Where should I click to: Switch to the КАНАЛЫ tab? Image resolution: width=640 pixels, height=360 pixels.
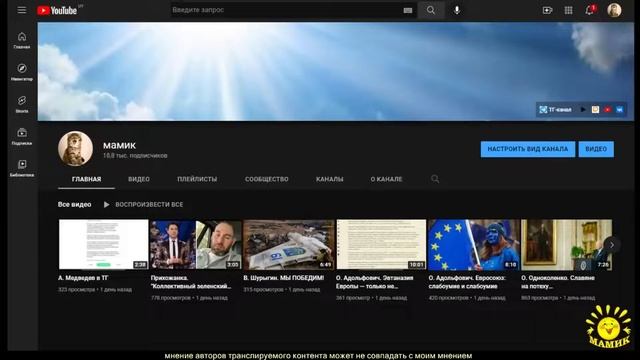[329, 179]
